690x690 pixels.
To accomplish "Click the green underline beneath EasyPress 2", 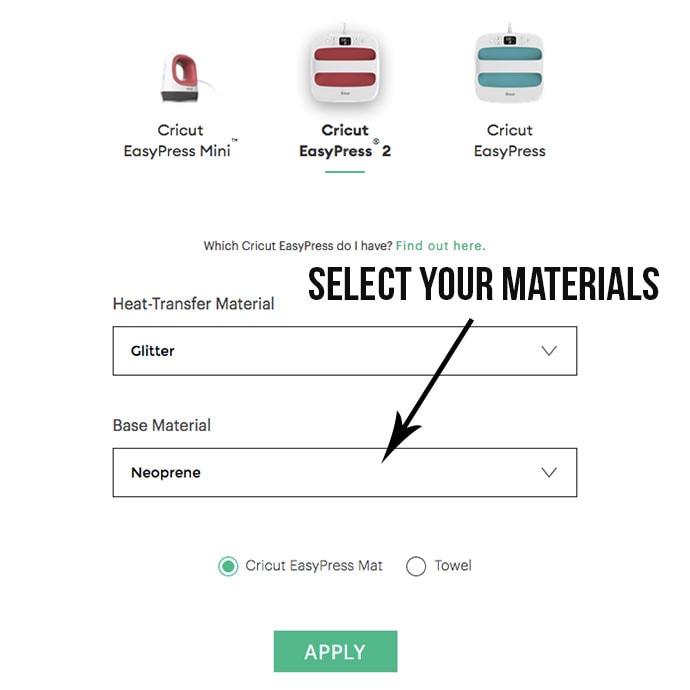I will click(345, 172).
